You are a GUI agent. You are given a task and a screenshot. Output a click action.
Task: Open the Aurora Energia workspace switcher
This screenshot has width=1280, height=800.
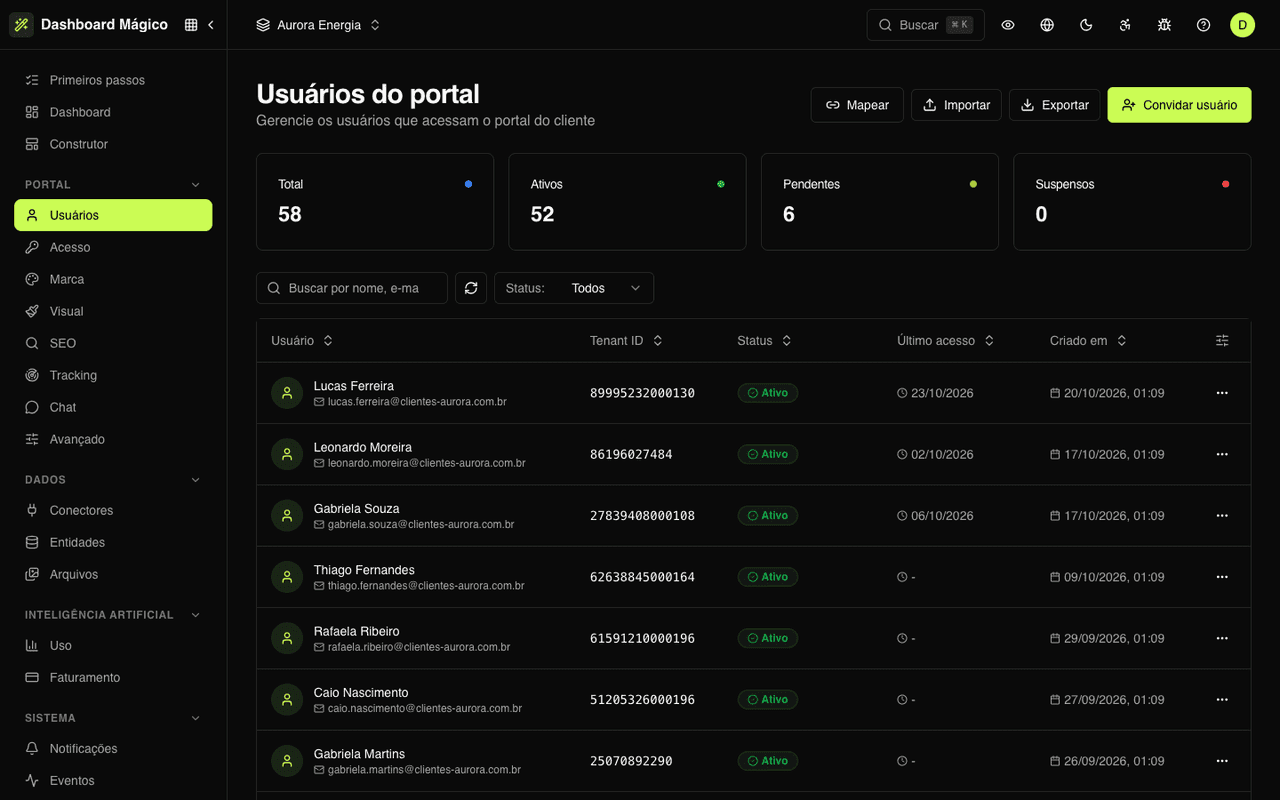click(318, 25)
